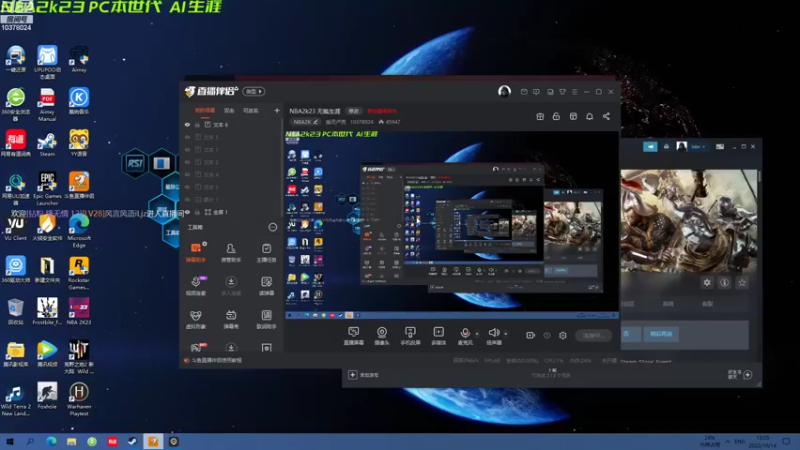
Task: Add a new scene with the plus icon
Action: point(277,110)
